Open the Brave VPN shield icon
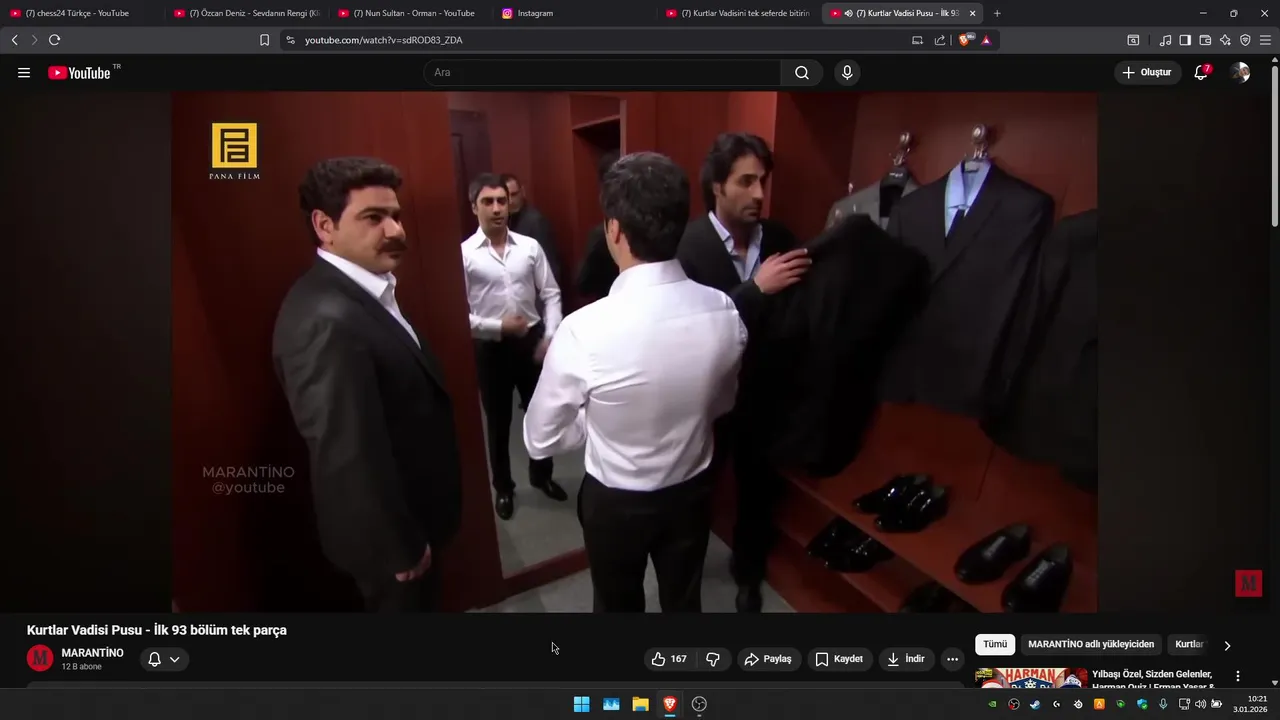This screenshot has height=720, width=1280. click(x=1245, y=40)
